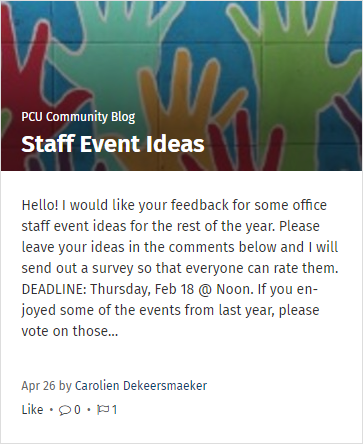The width and height of the screenshot is (363, 444).
Task: Expand the truncated ellipsis after 'vote on those'
Action: [x=113, y=331]
